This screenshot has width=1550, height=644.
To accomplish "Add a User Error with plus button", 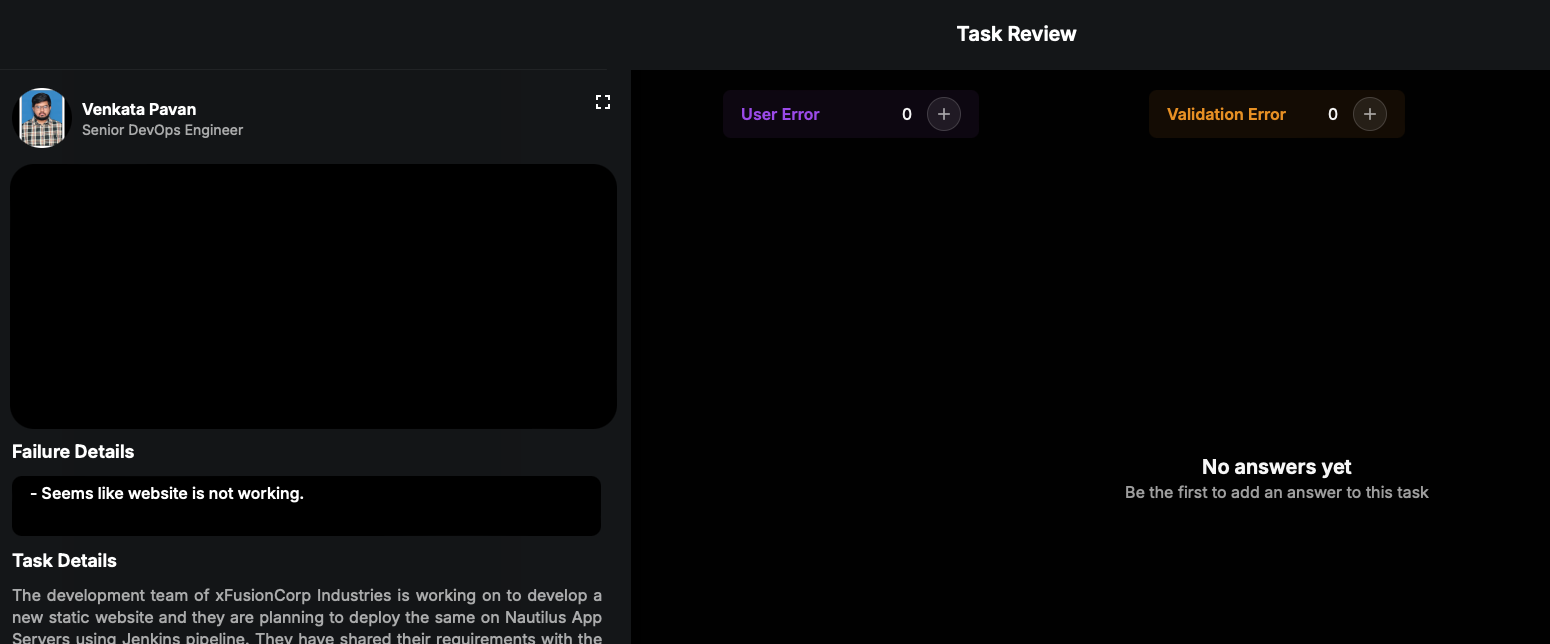I will pyautogui.click(x=944, y=114).
